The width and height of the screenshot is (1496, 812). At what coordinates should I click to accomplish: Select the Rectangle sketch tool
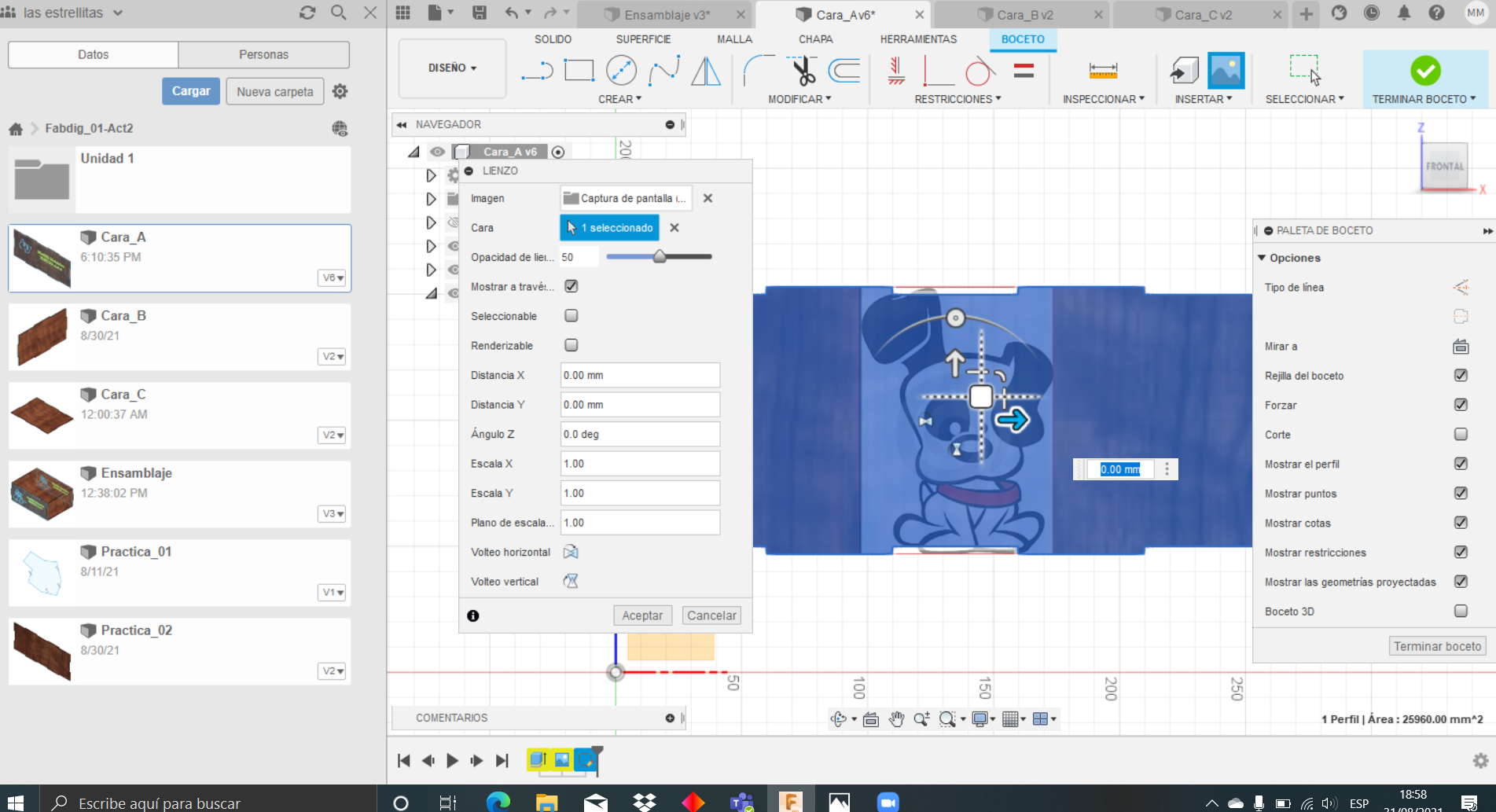579,71
